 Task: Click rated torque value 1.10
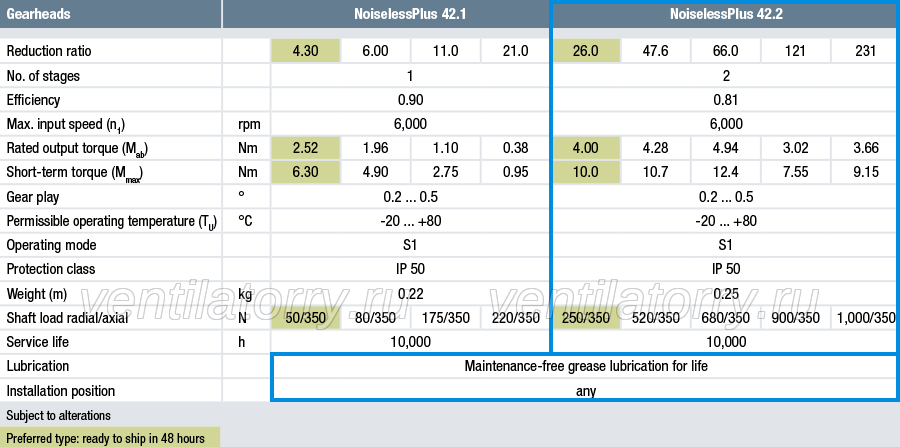coord(445,148)
